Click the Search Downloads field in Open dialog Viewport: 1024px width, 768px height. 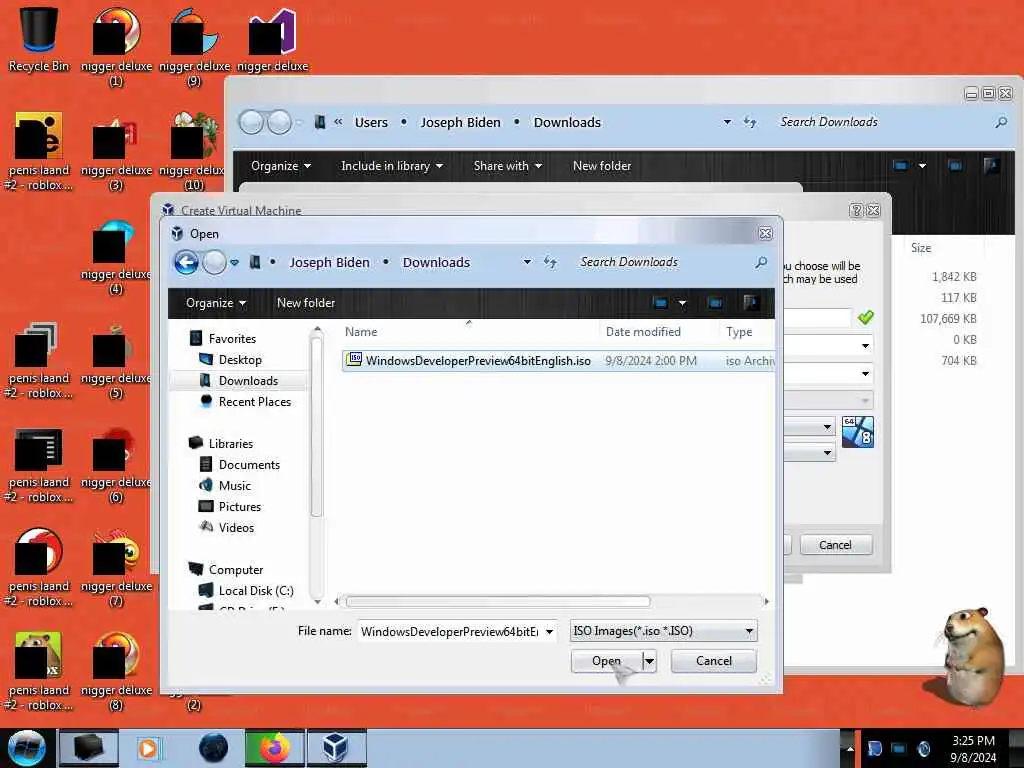(663, 263)
